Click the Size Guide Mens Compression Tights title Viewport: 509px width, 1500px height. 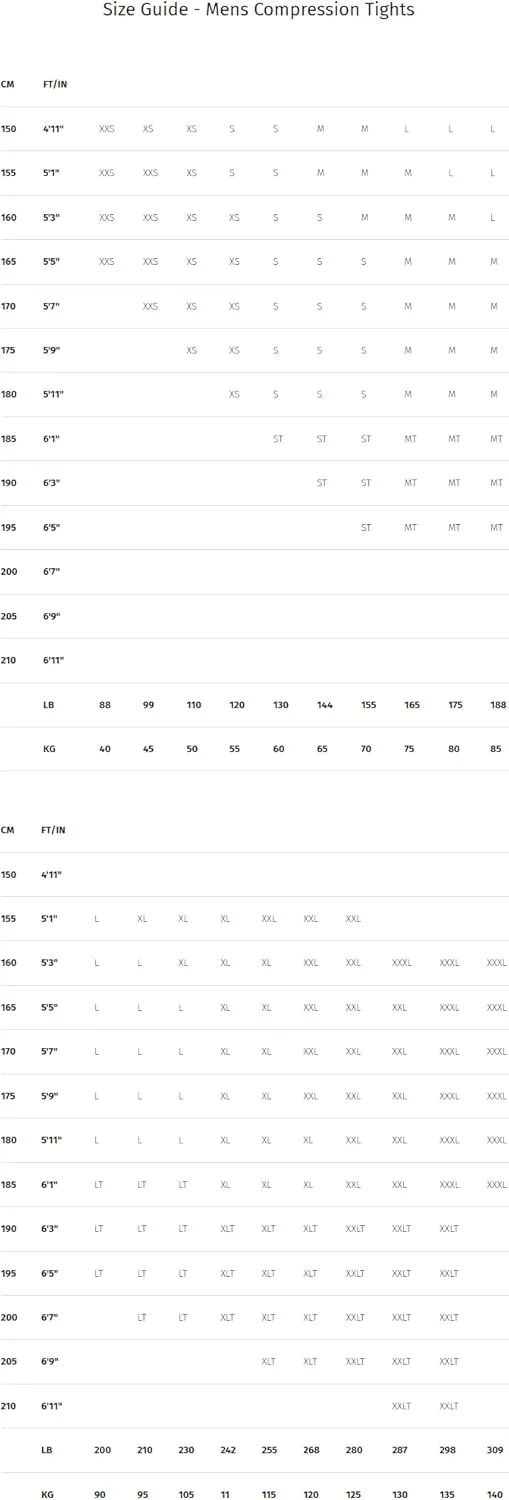coord(258,10)
